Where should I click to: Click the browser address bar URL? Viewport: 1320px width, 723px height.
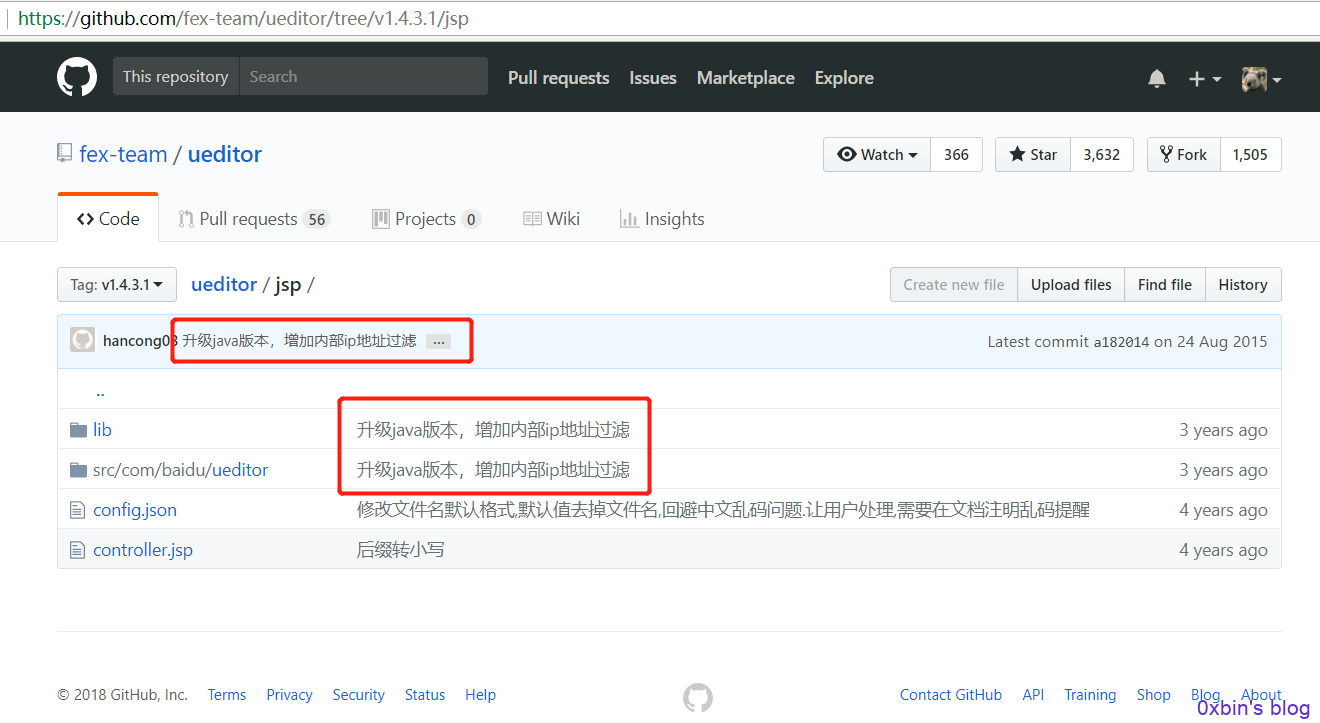click(x=243, y=18)
